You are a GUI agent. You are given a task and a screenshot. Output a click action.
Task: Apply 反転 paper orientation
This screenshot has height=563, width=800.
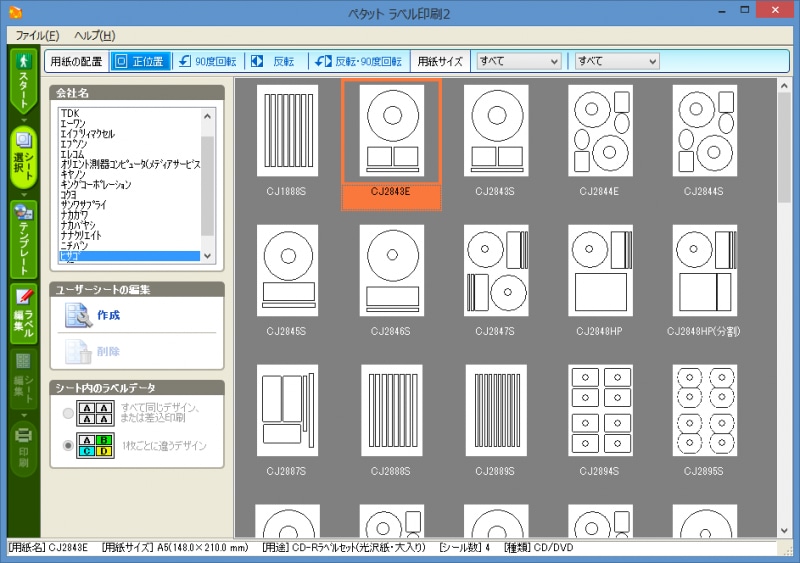[273, 61]
